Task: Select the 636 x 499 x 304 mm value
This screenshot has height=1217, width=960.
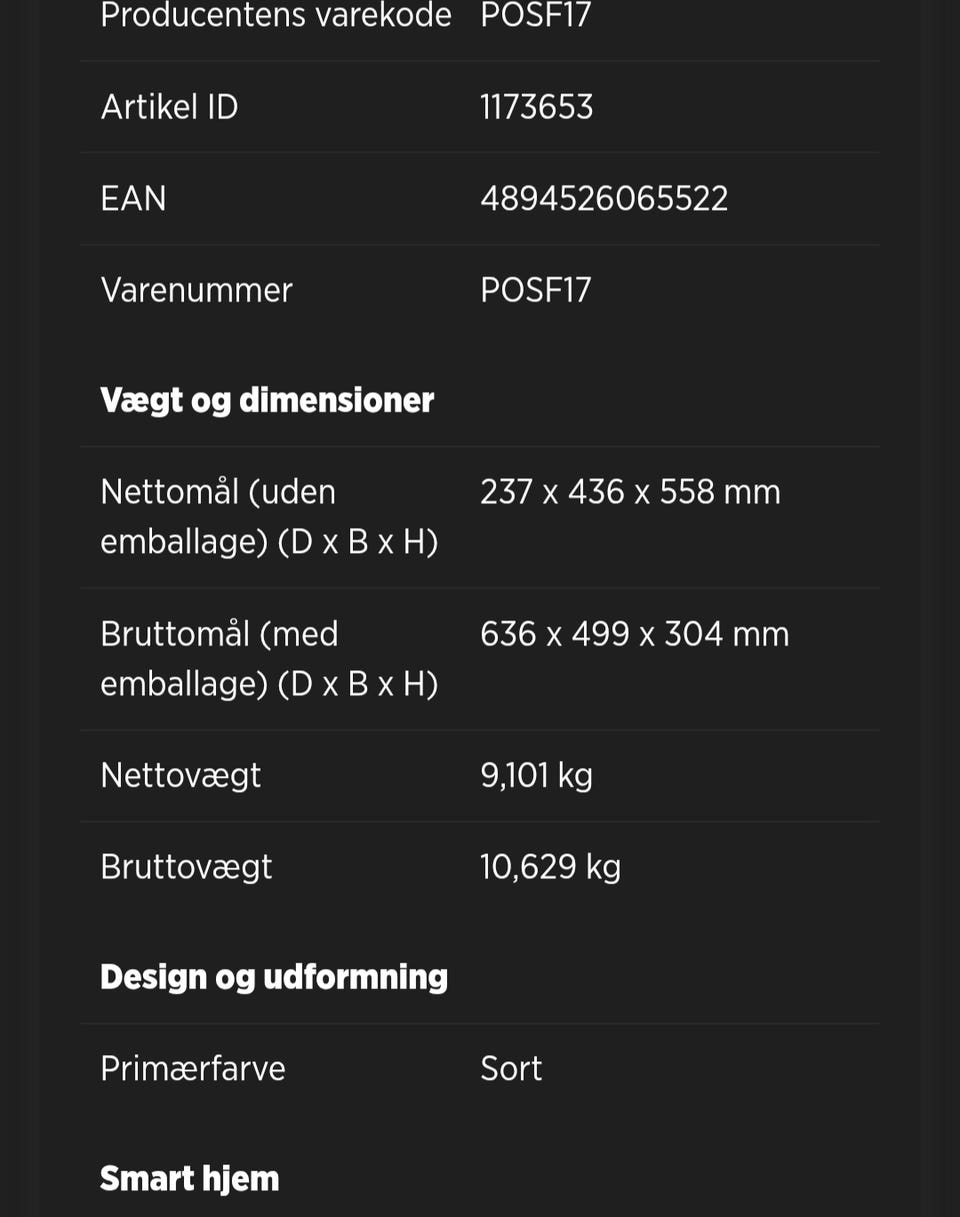Action: (x=634, y=634)
